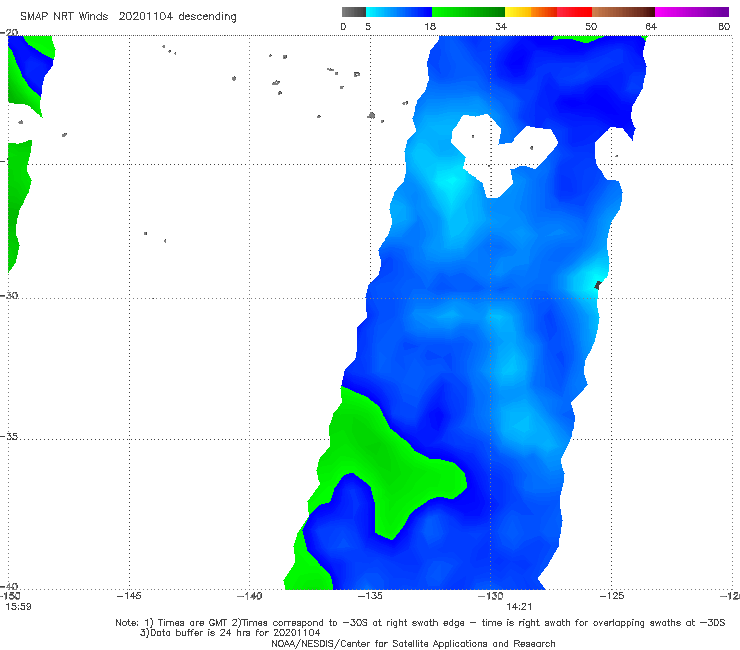Click the red segment of the color bar
Screen dimensions: 740x650
574,12
